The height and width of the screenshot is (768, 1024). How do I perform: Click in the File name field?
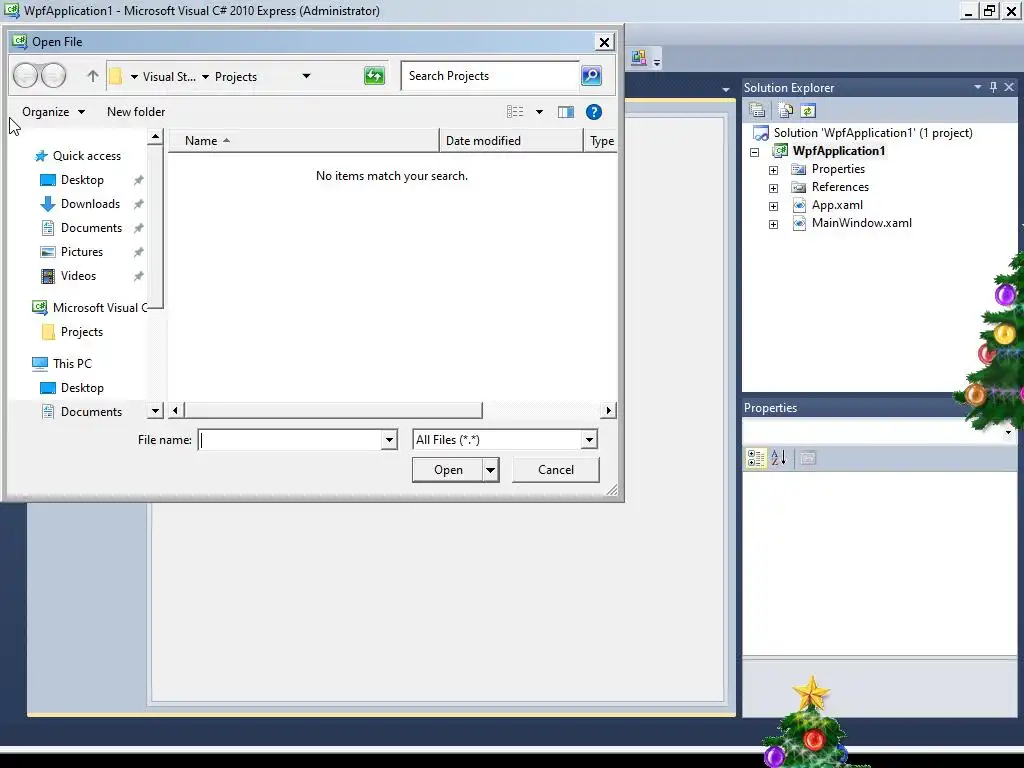click(290, 440)
